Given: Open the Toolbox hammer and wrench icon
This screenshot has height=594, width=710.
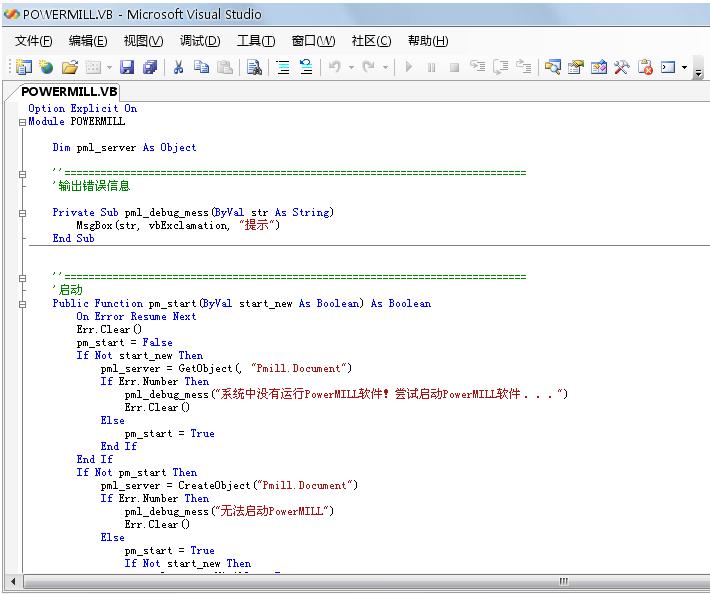Looking at the screenshot, I should pos(622,67).
